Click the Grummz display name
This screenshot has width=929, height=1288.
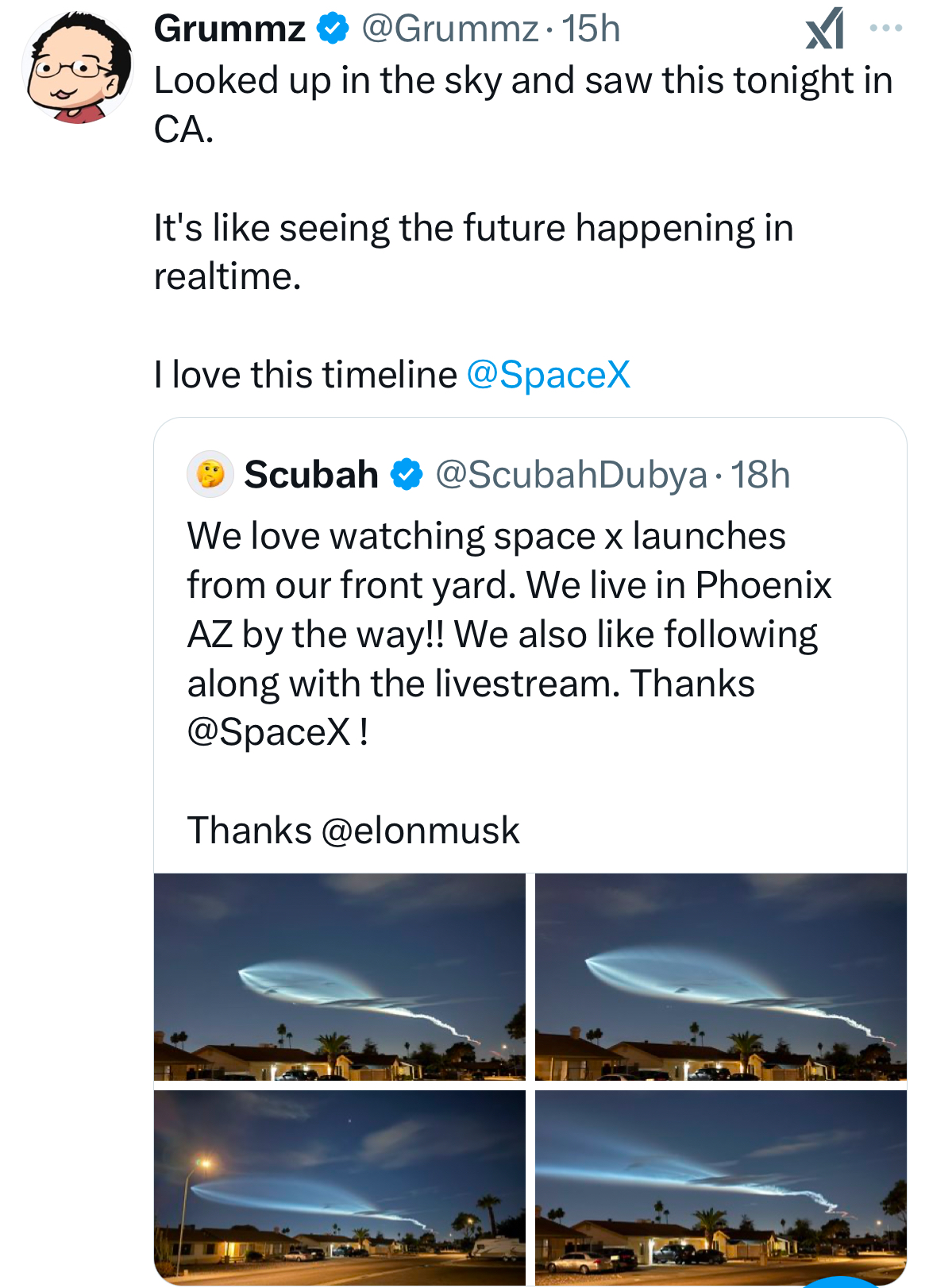pyautogui.click(x=229, y=29)
